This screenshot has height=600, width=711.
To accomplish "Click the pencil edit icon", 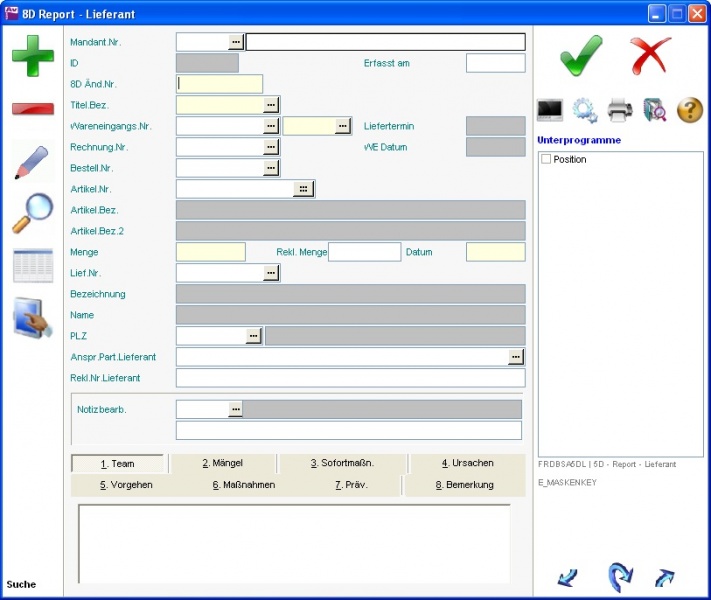I will [x=33, y=162].
